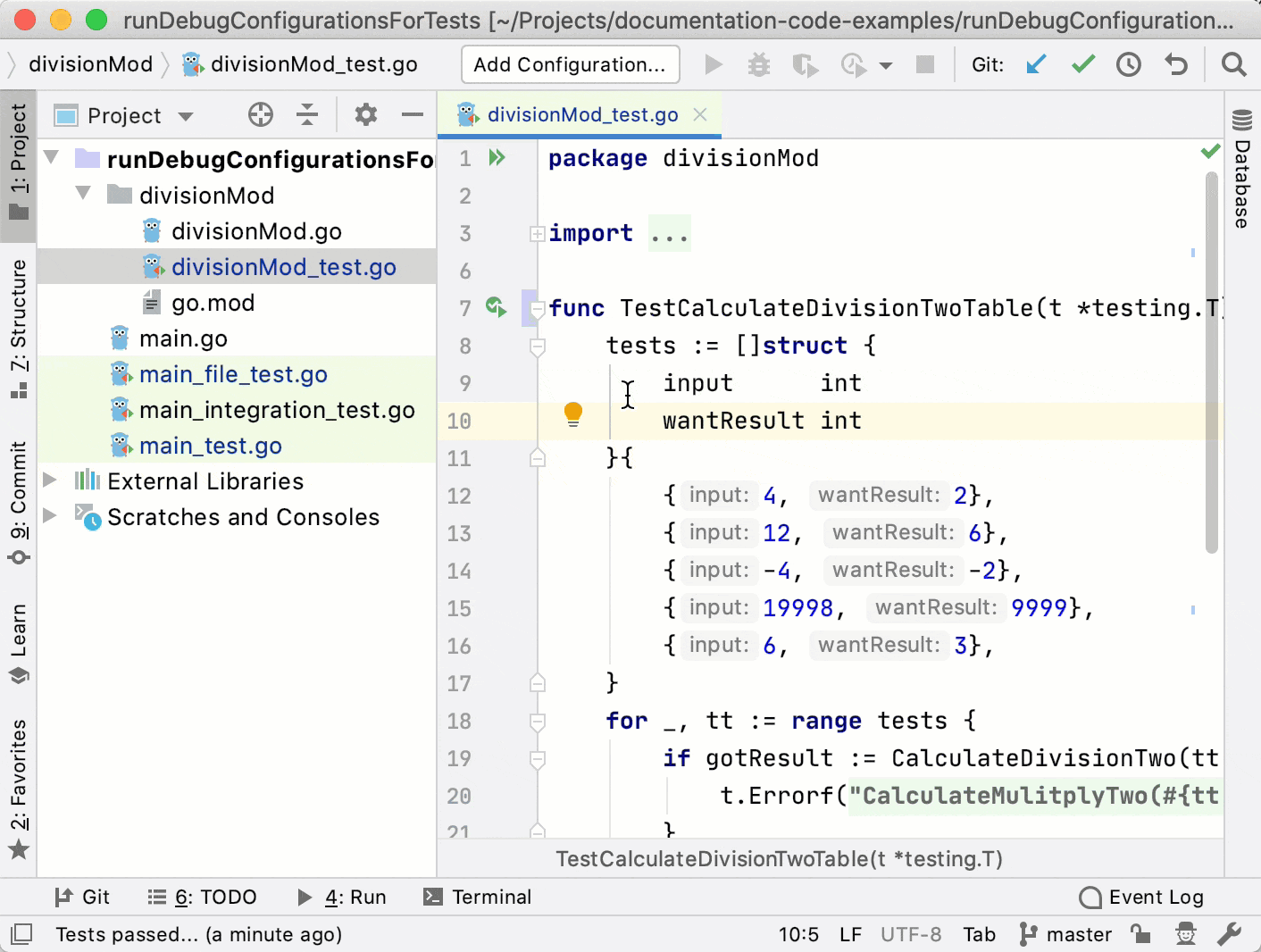Viewport: 1261px width, 952px height.
Task: Collapse the divisionMod folder
Action: tap(82, 195)
